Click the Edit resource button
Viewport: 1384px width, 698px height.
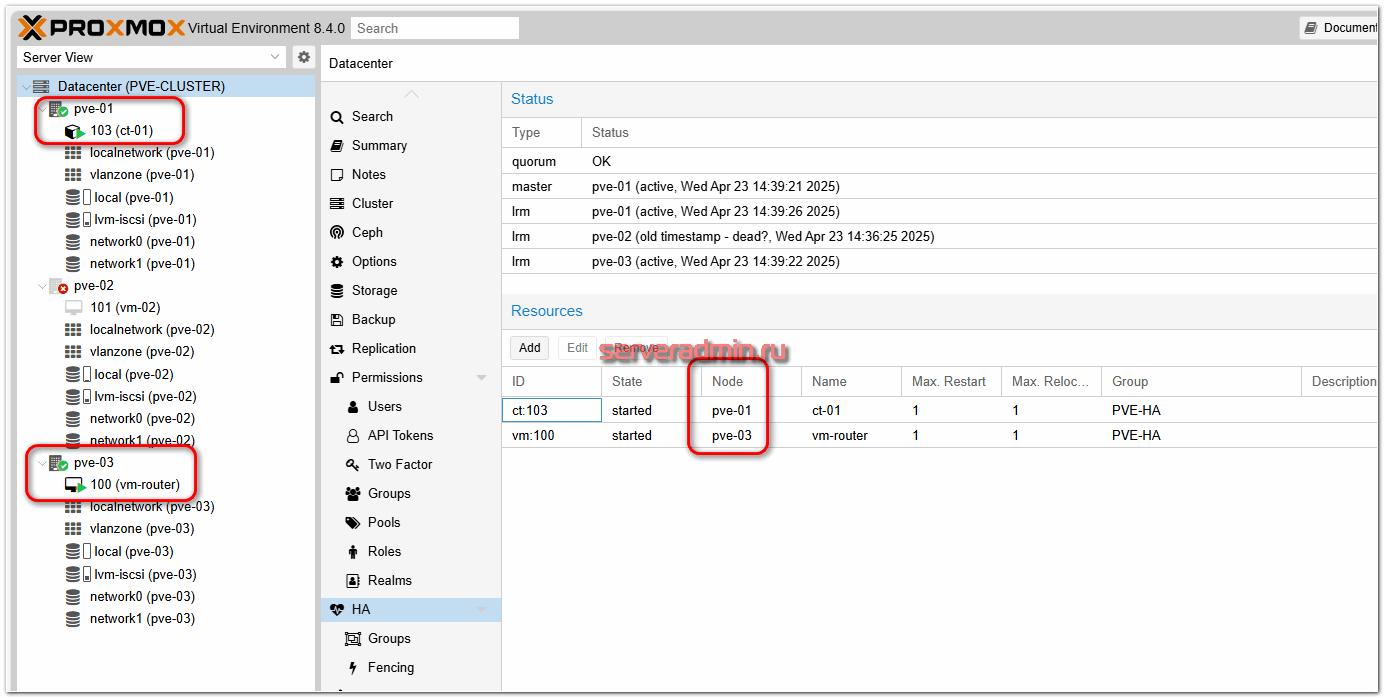[578, 348]
